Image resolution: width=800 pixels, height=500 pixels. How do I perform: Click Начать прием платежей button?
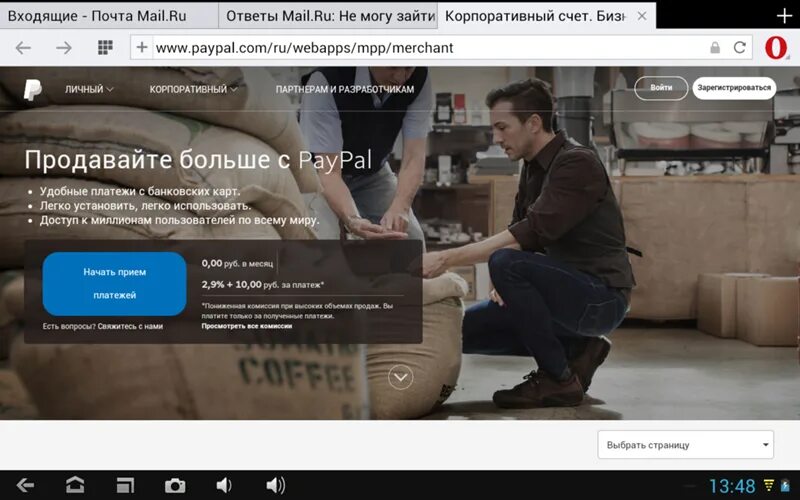[x=114, y=284]
